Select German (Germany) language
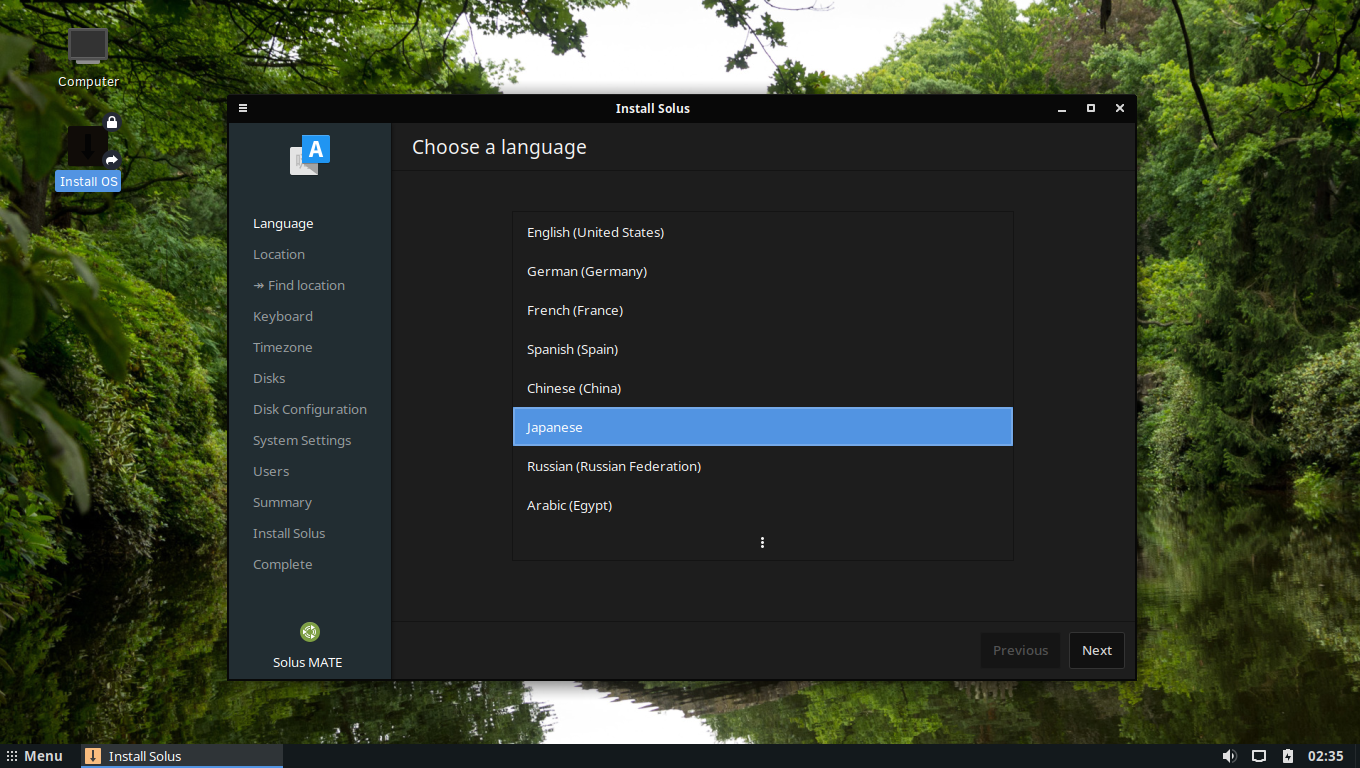This screenshot has height=768, width=1360. pos(763,271)
